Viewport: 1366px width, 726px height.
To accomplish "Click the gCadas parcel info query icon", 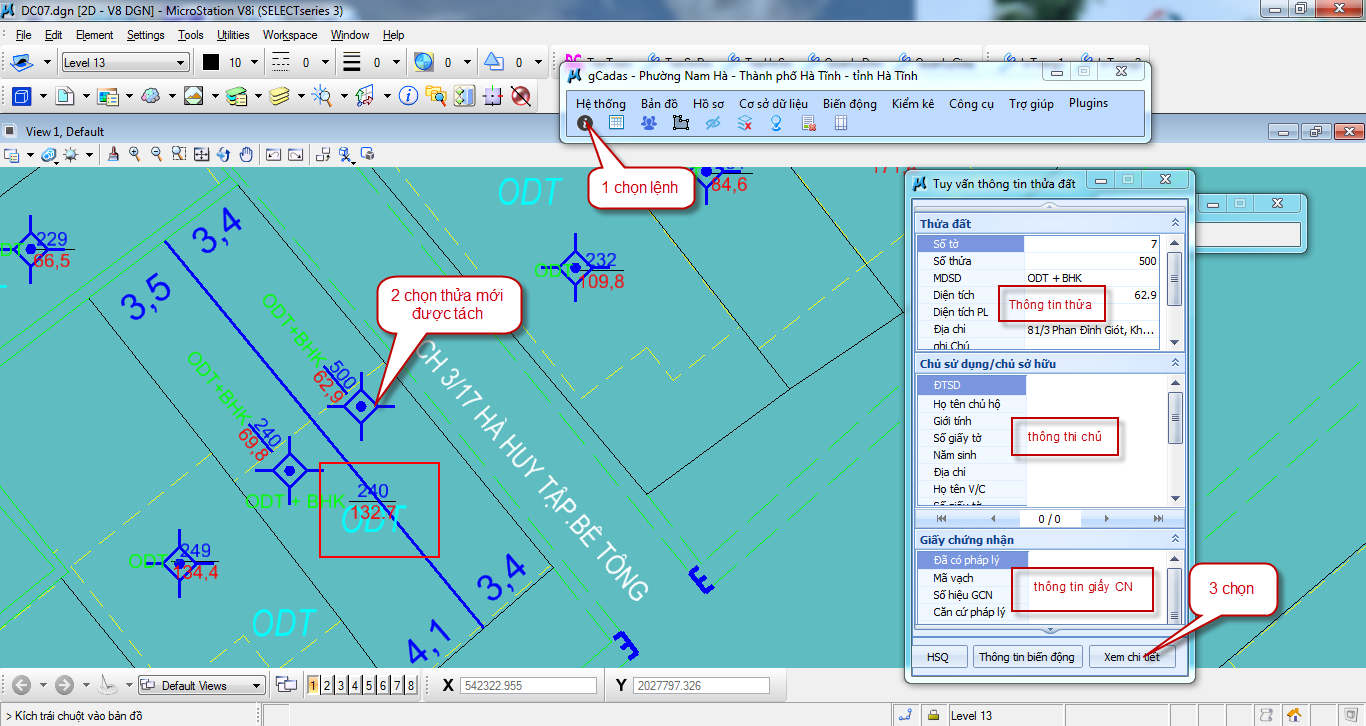I will [586, 123].
